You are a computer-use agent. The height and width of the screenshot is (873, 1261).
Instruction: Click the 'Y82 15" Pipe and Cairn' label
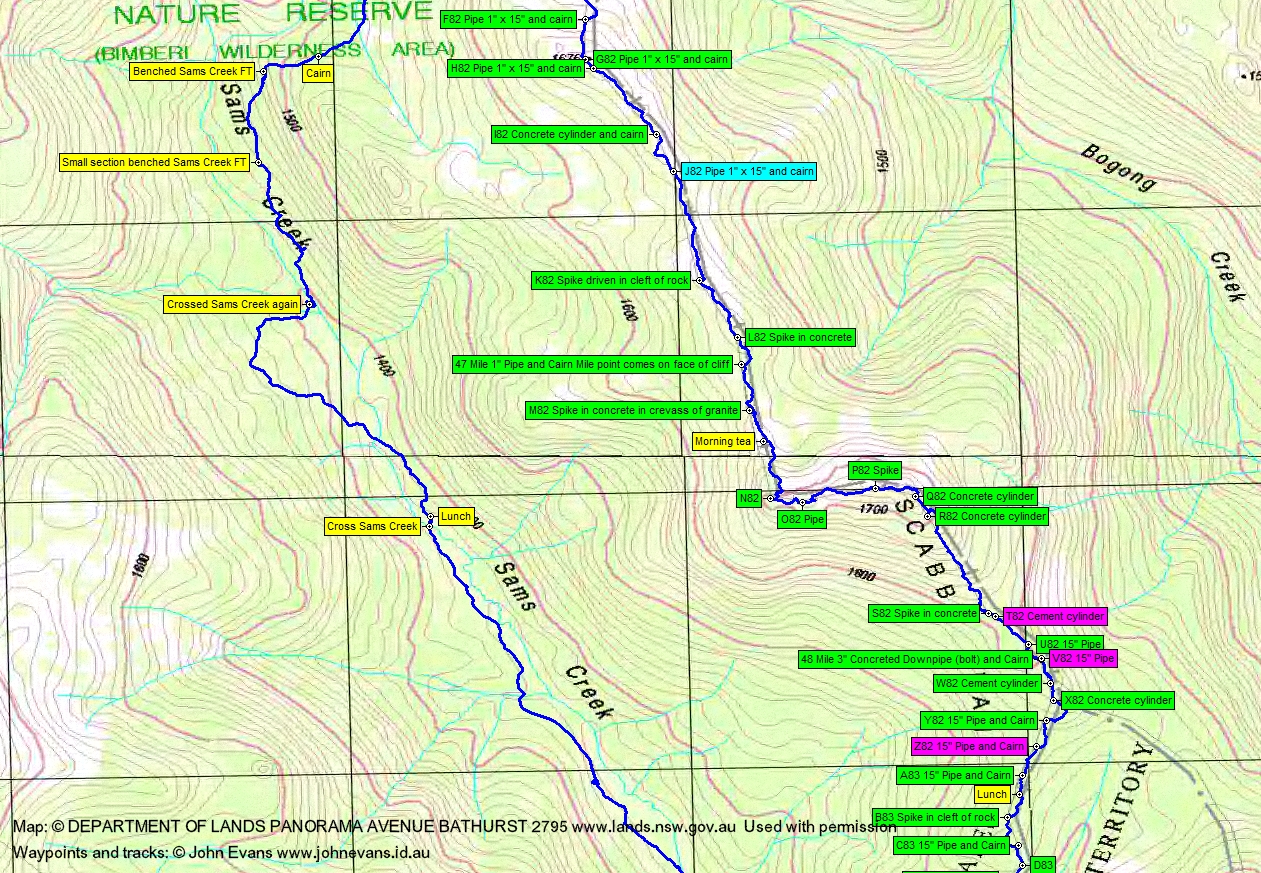coord(979,720)
